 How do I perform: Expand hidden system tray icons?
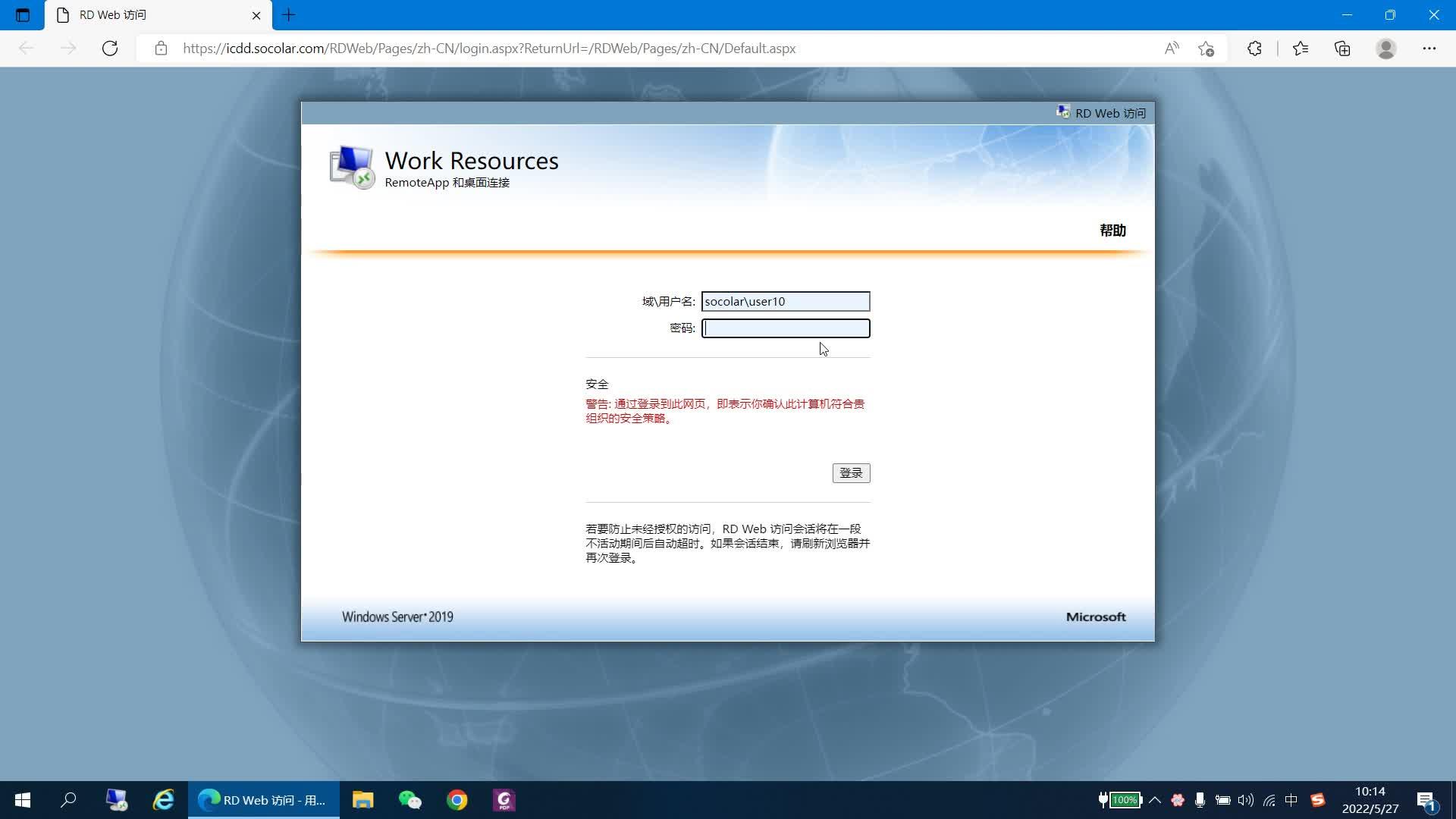pyautogui.click(x=1155, y=800)
